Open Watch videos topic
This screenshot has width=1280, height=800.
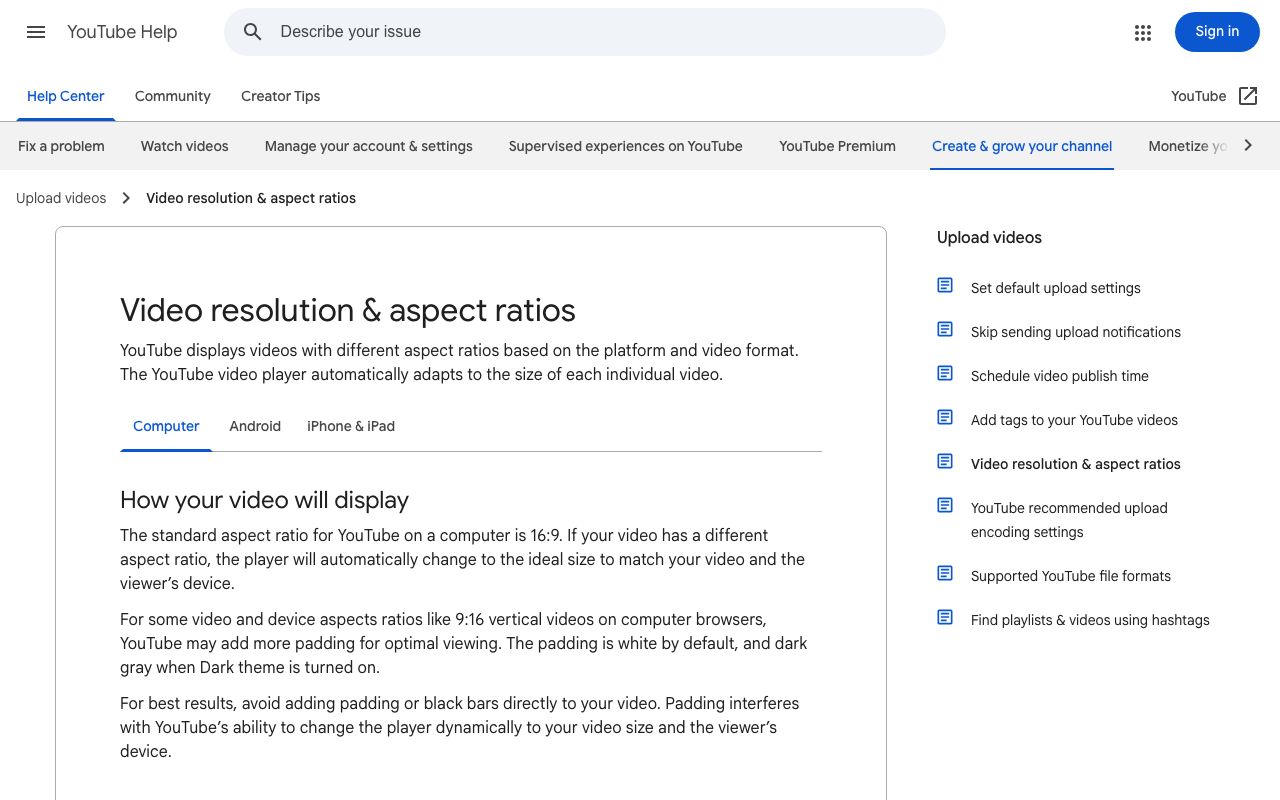[x=185, y=146]
